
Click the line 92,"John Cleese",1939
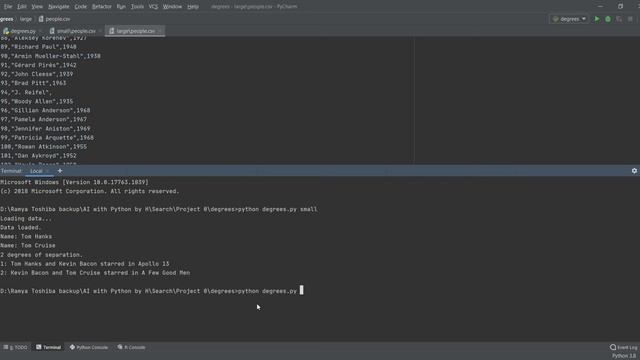pos(37,74)
